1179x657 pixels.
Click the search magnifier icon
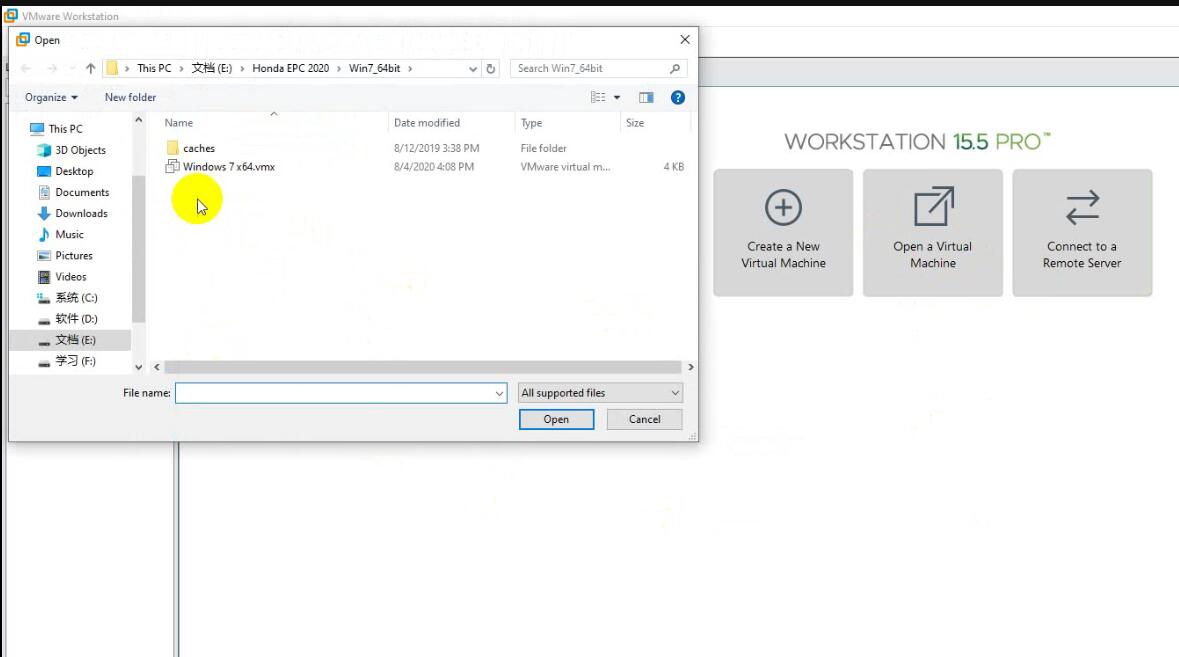pos(674,68)
